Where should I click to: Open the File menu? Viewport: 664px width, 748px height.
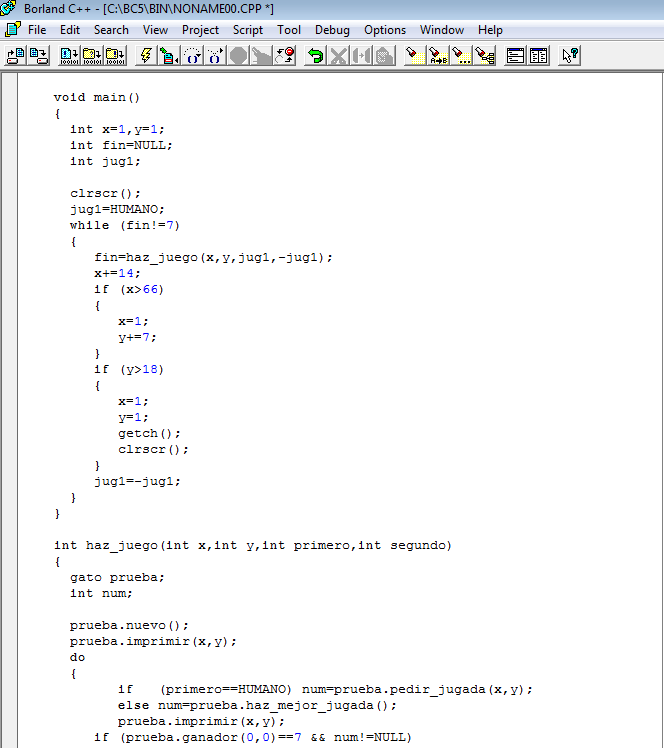click(x=37, y=30)
